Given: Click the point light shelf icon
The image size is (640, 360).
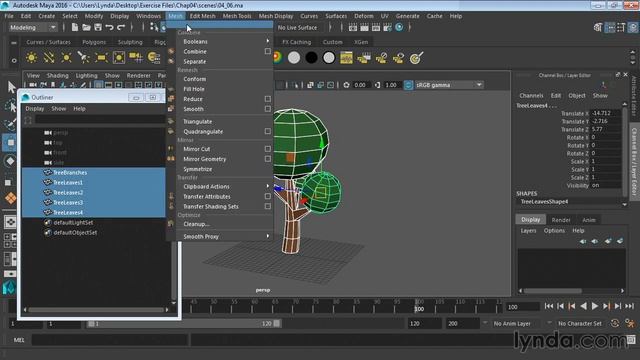Looking at the screenshot, I should click(66, 58).
